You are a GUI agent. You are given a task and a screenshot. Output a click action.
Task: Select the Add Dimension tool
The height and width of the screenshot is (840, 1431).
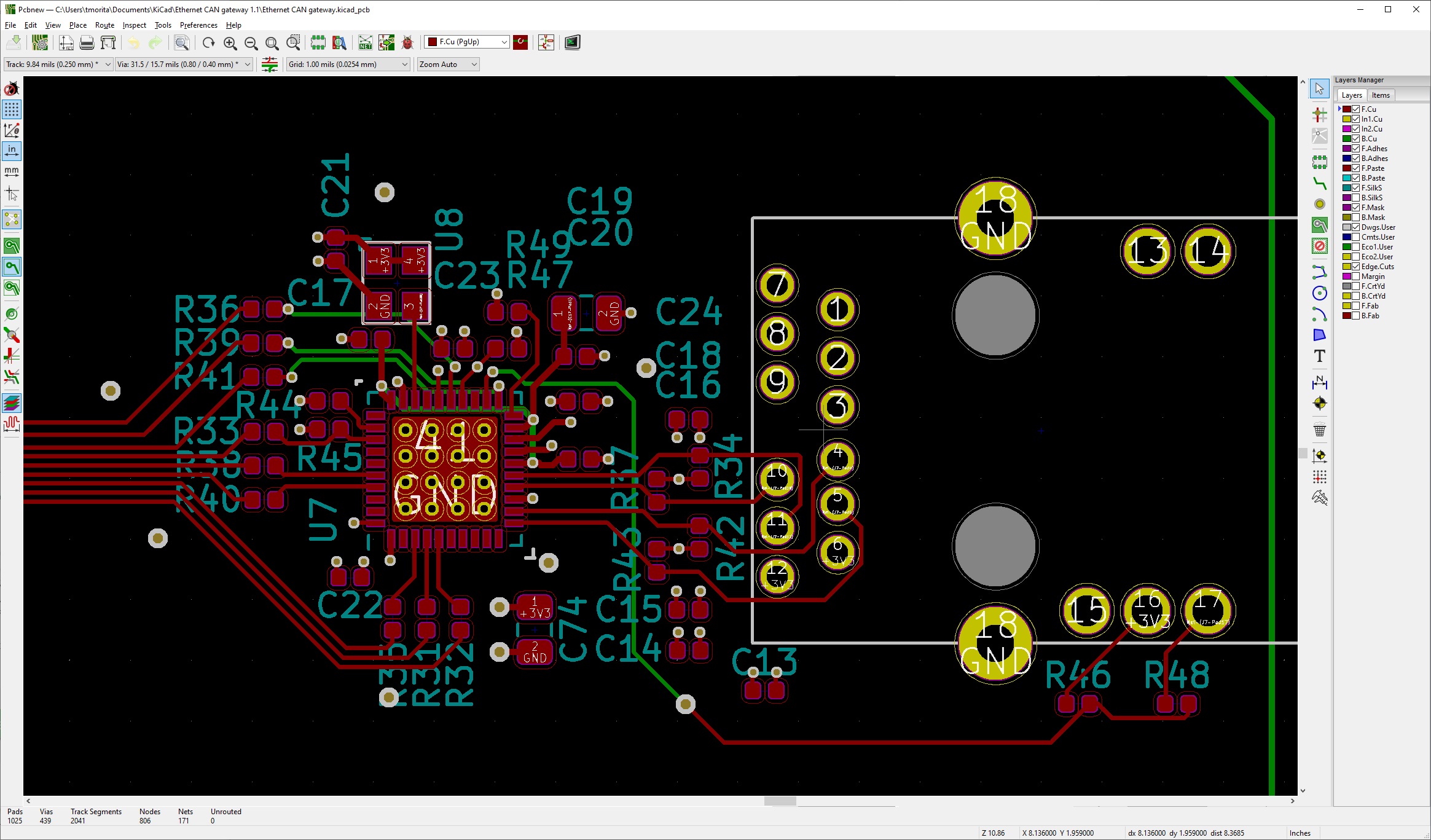click(1320, 383)
